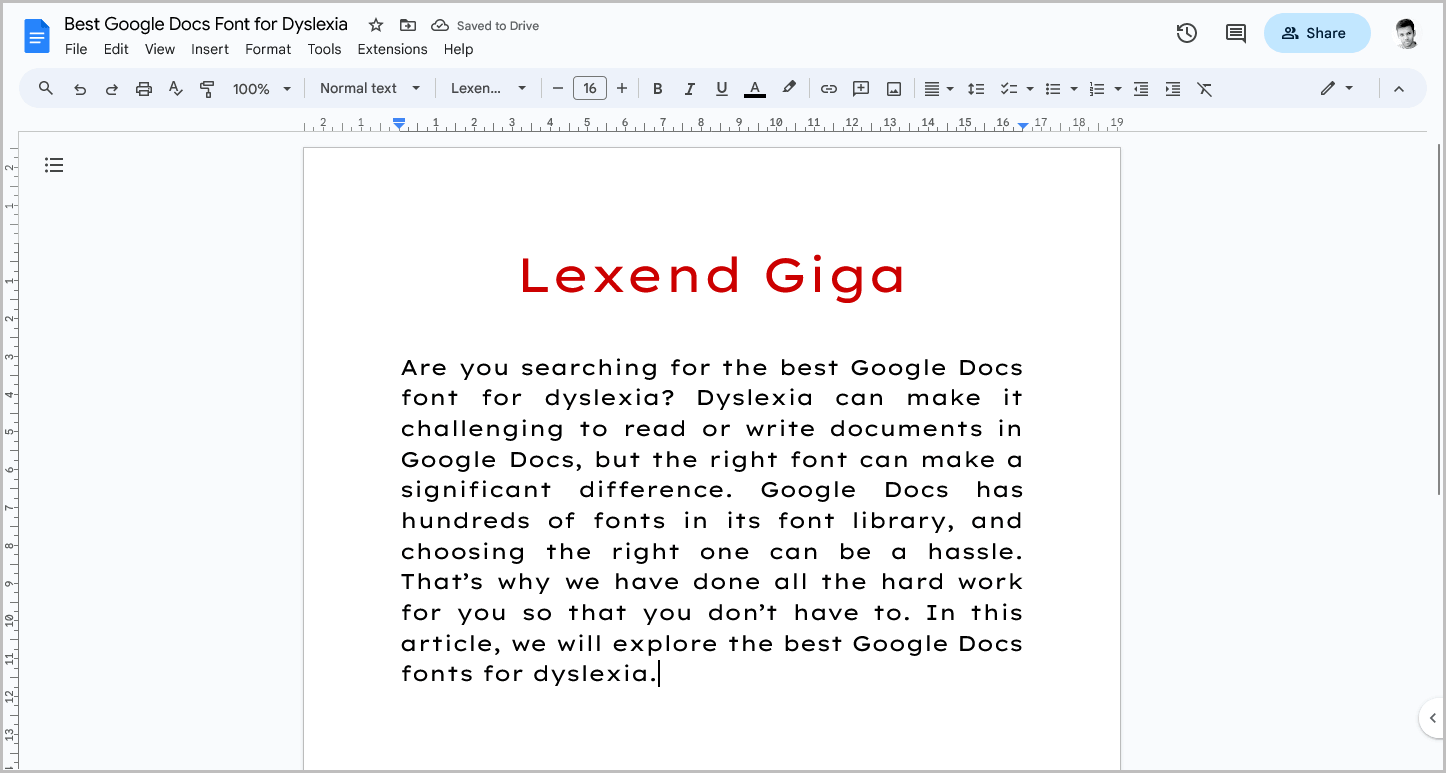This screenshot has width=1446, height=773.
Task: Insert a checklist
Action: (1009, 89)
